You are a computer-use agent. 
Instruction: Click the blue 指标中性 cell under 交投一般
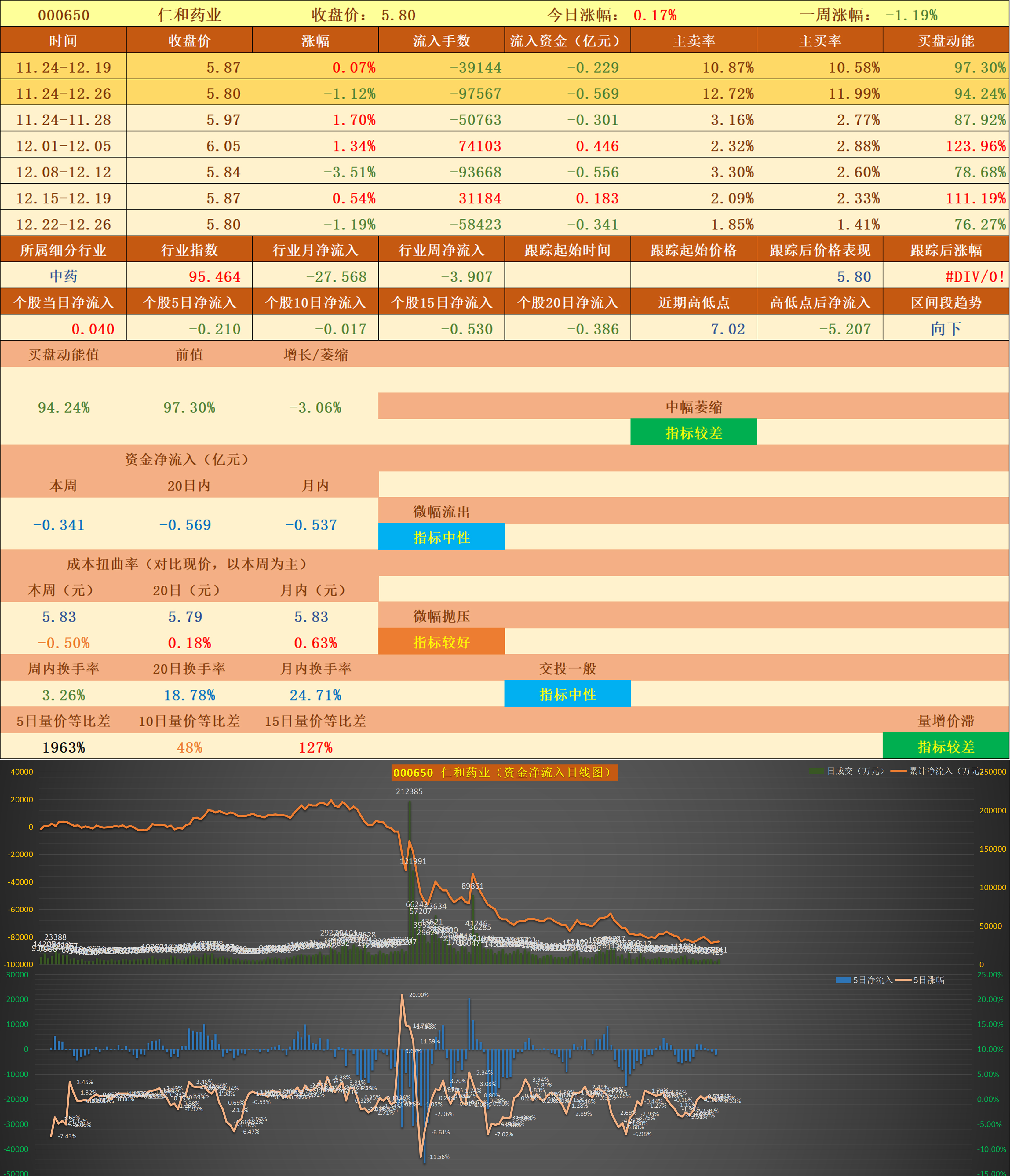pyautogui.click(x=567, y=694)
